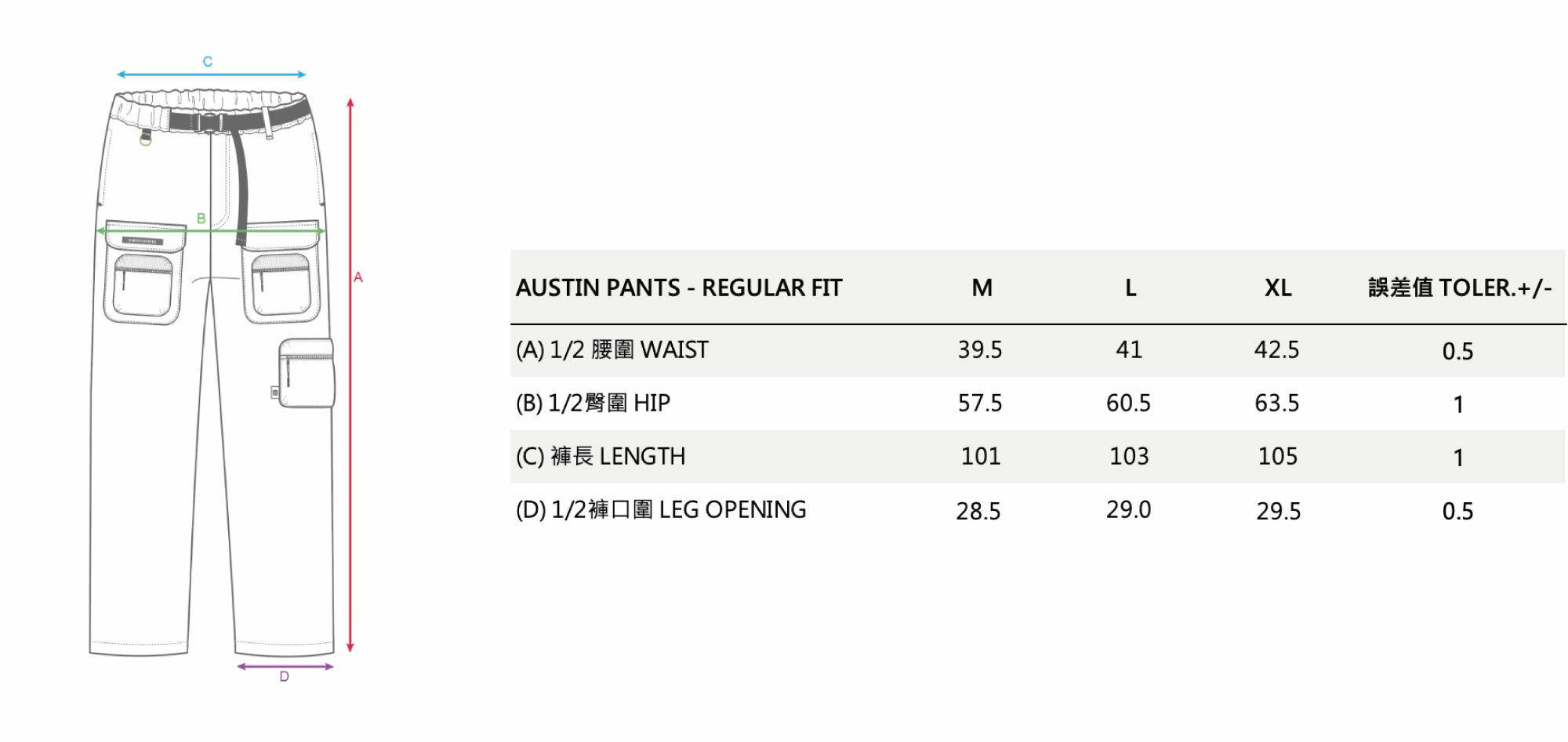Click the belt buckle on the pants drawing

(209, 122)
